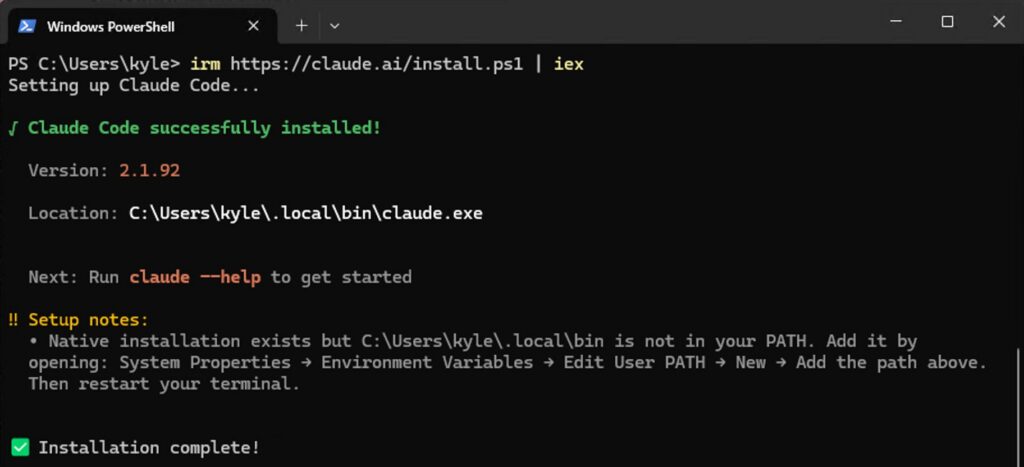Click the yellow warning marks before Setup notes
This screenshot has width=1024, height=467.
click(x=13, y=320)
